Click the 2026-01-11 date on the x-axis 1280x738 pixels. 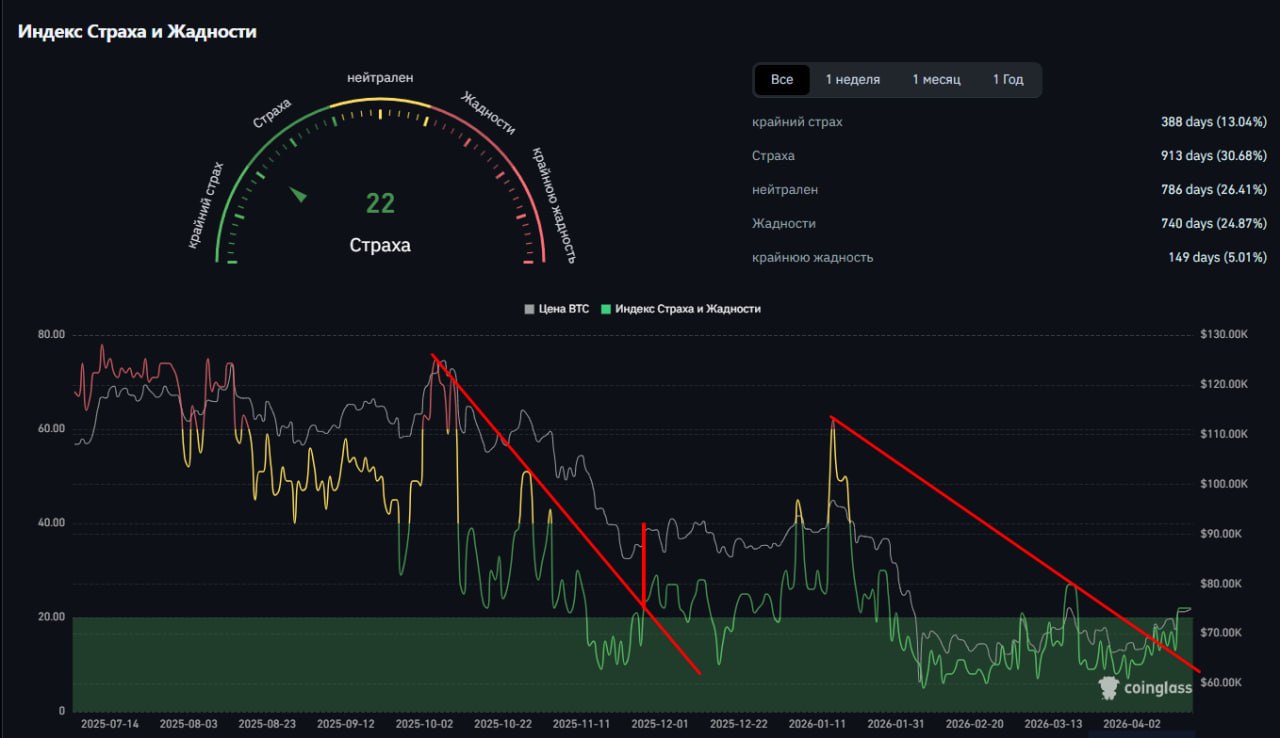[x=817, y=723]
